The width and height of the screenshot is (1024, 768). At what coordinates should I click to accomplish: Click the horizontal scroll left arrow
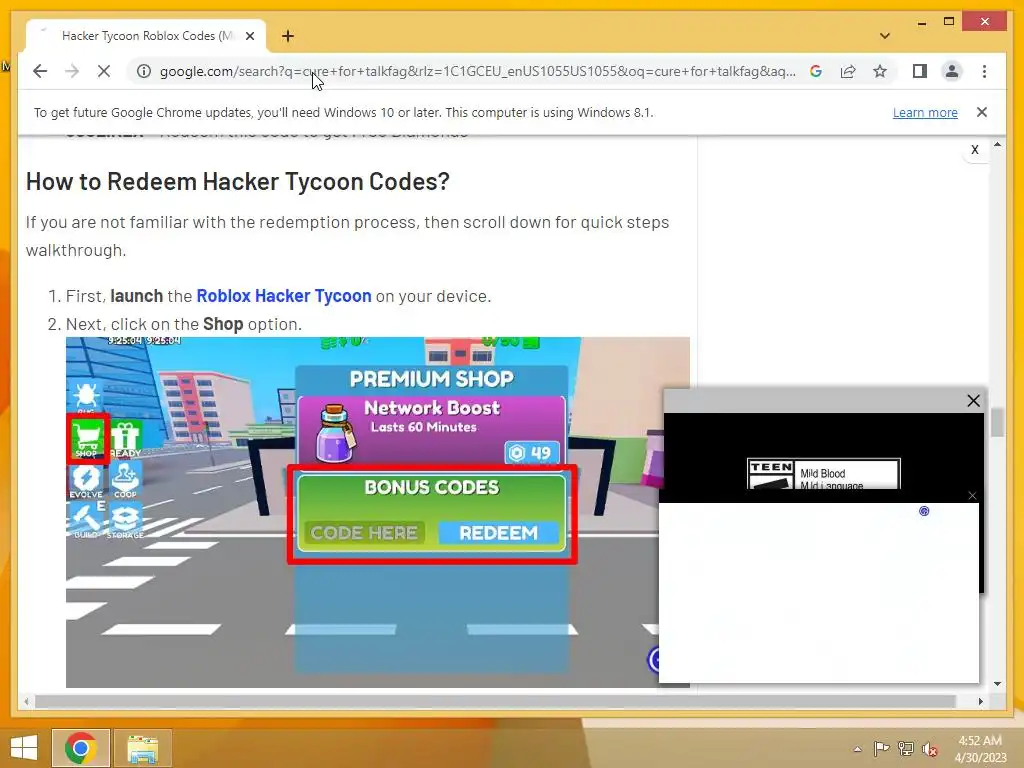[26, 701]
